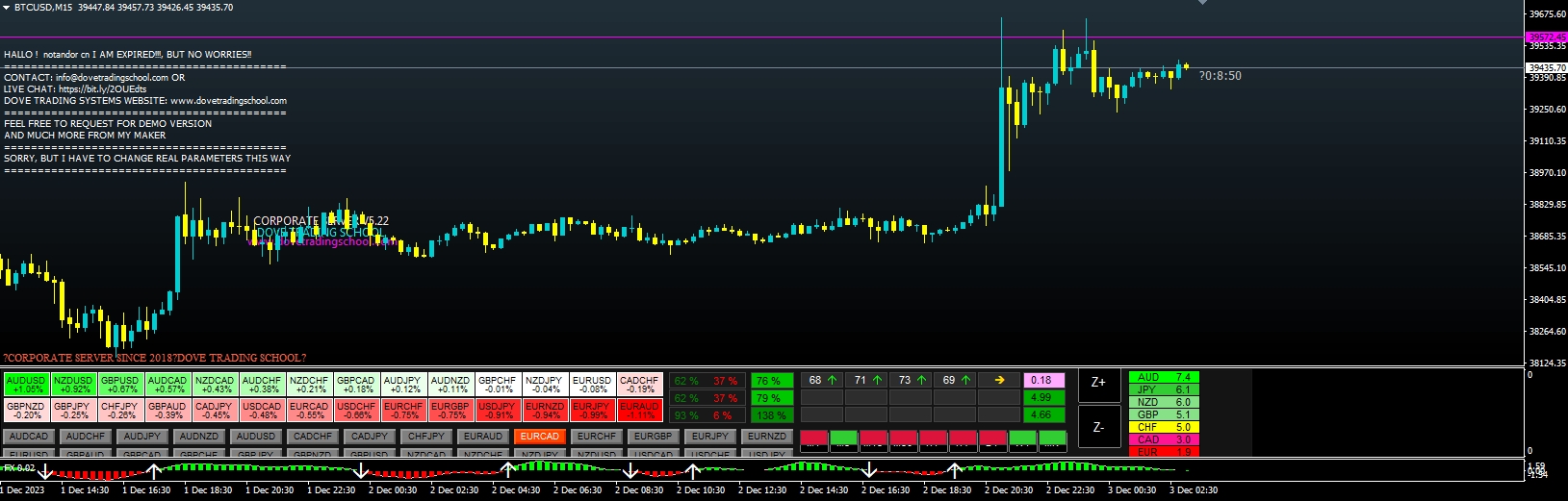Switch chart to the grey AUDJPY button
The height and width of the screenshot is (501, 1568).
(x=142, y=437)
